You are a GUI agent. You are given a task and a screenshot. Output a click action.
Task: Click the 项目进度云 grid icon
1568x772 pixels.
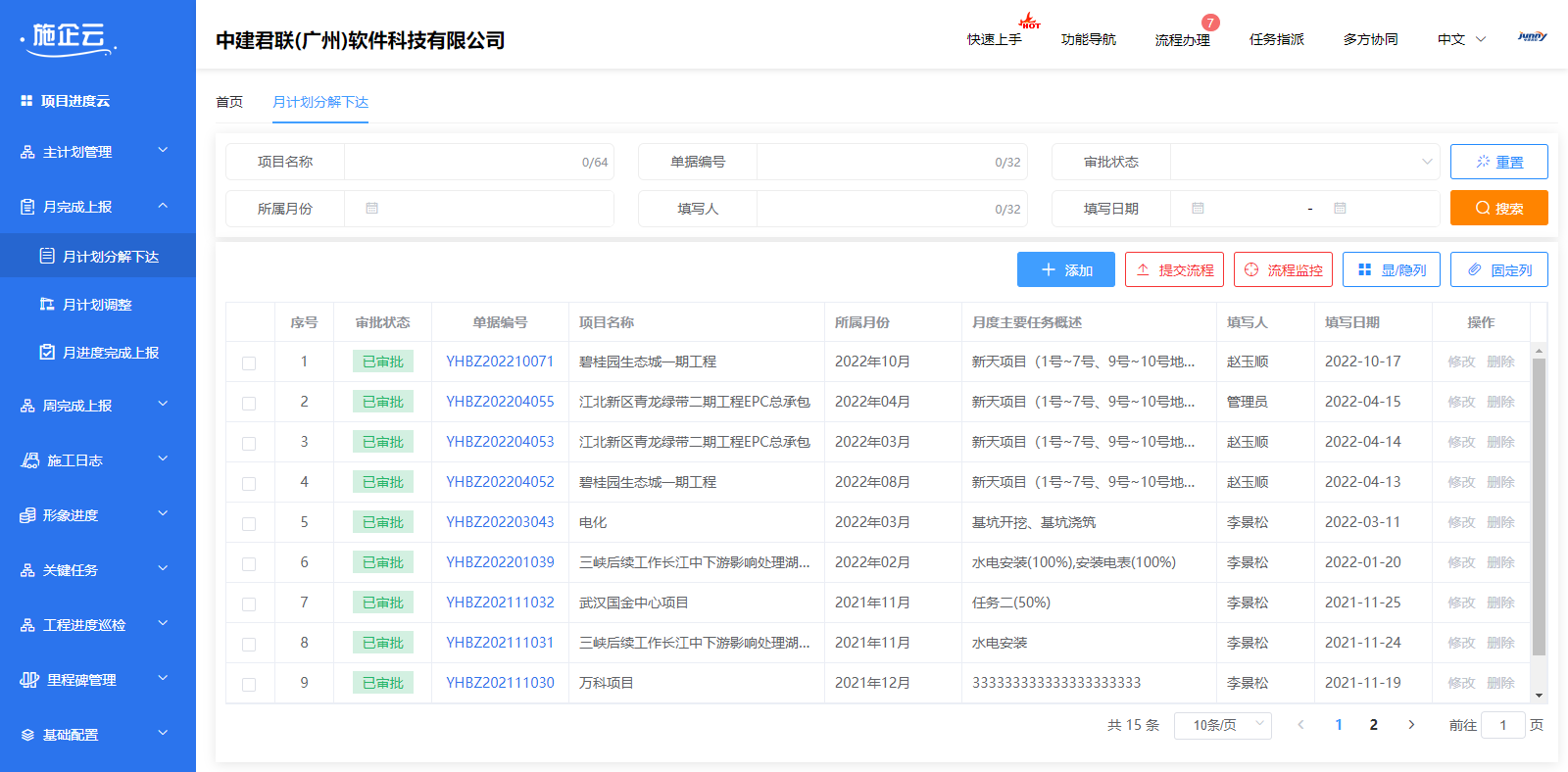click(x=26, y=101)
